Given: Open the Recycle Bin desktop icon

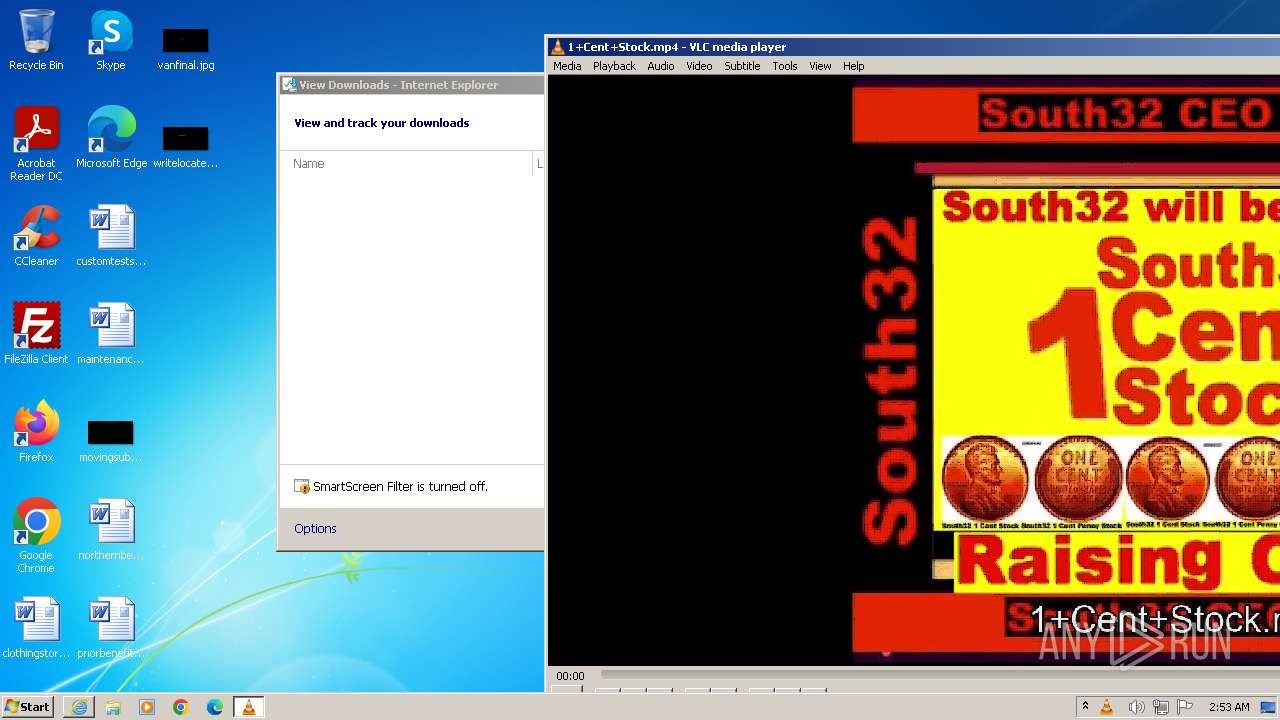Looking at the screenshot, I should point(36,41).
